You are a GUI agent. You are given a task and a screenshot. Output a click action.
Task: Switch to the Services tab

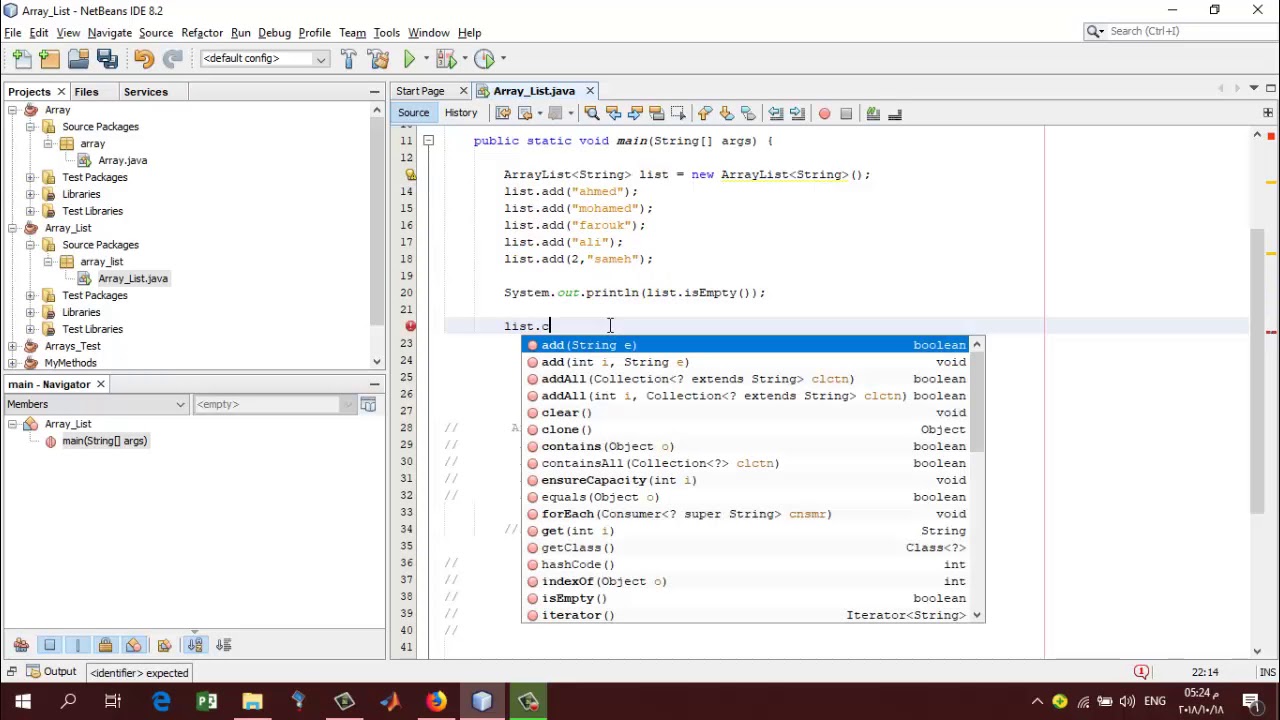coord(146,92)
